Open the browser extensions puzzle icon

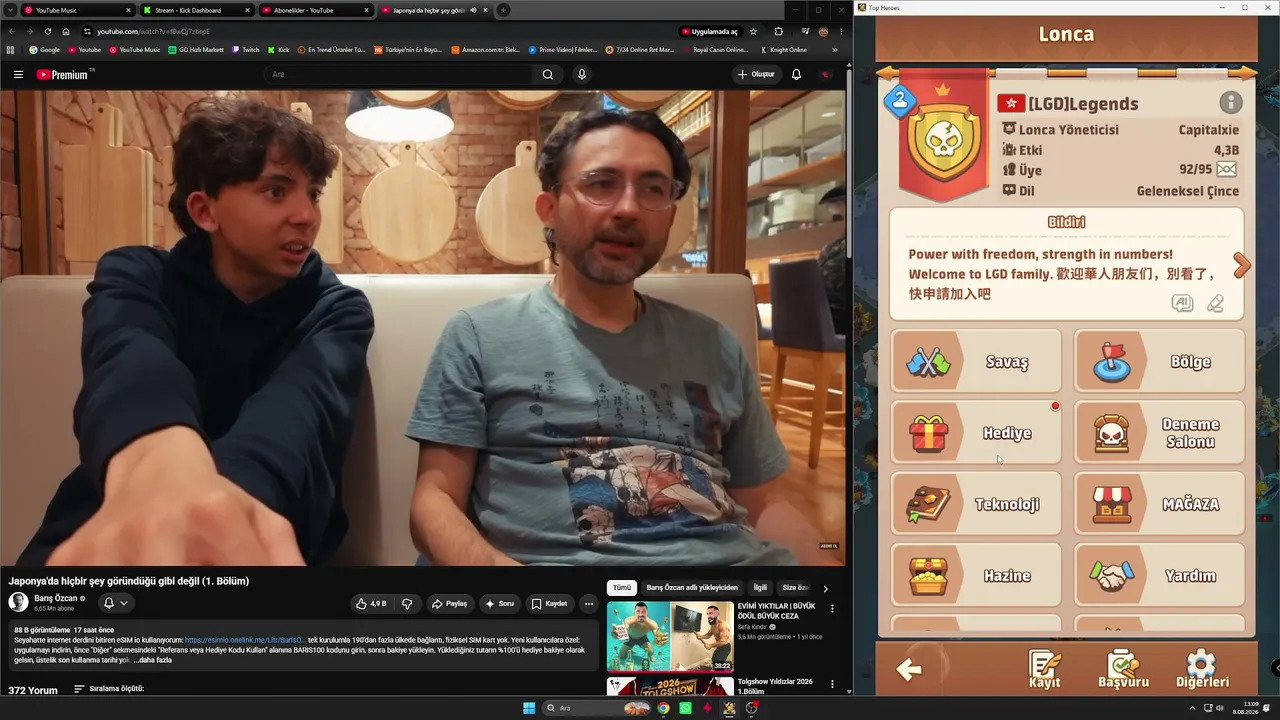pos(779,31)
